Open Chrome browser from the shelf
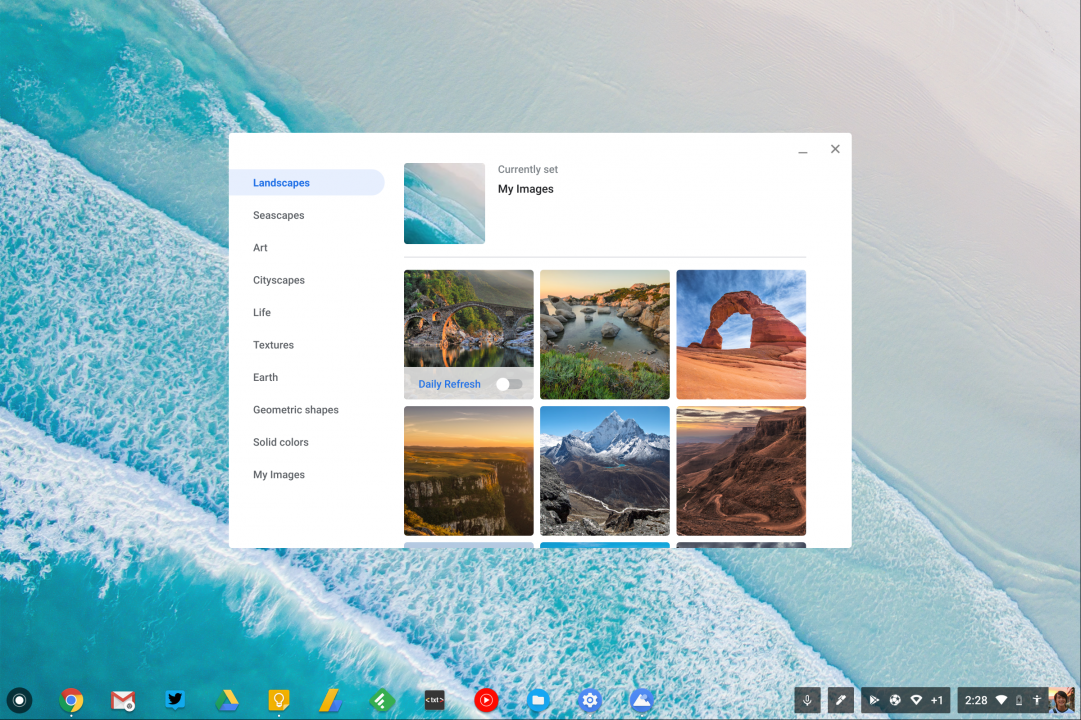Screen dimensions: 1081x720 coord(71,700)
